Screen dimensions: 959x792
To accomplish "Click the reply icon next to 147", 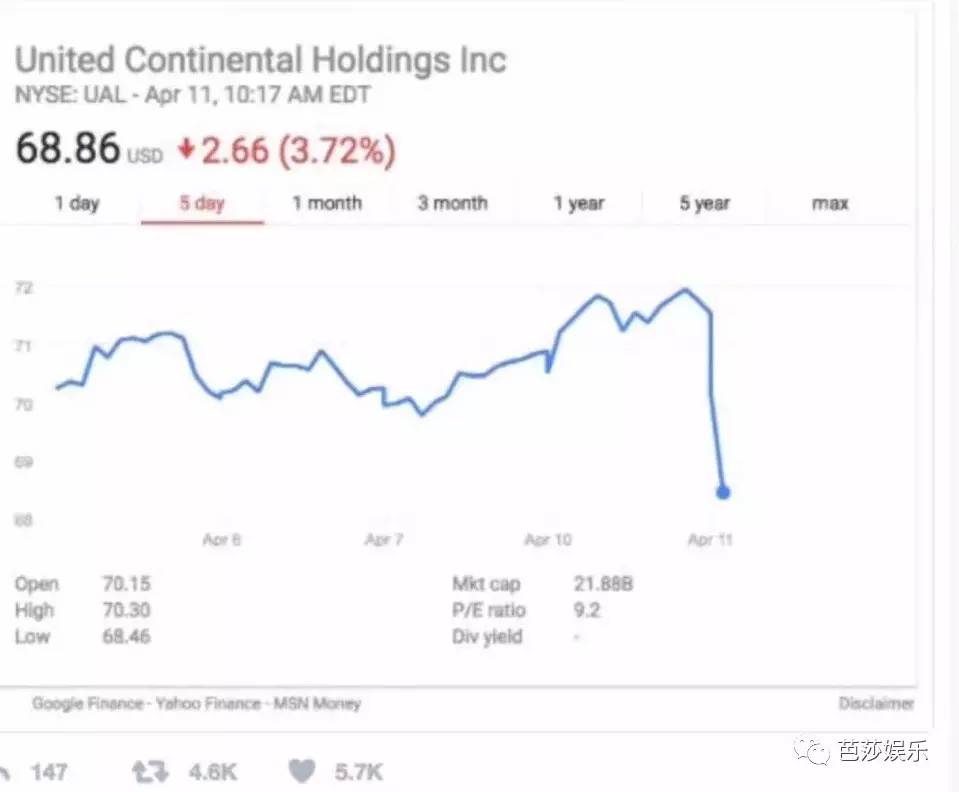I will point(6,772).
